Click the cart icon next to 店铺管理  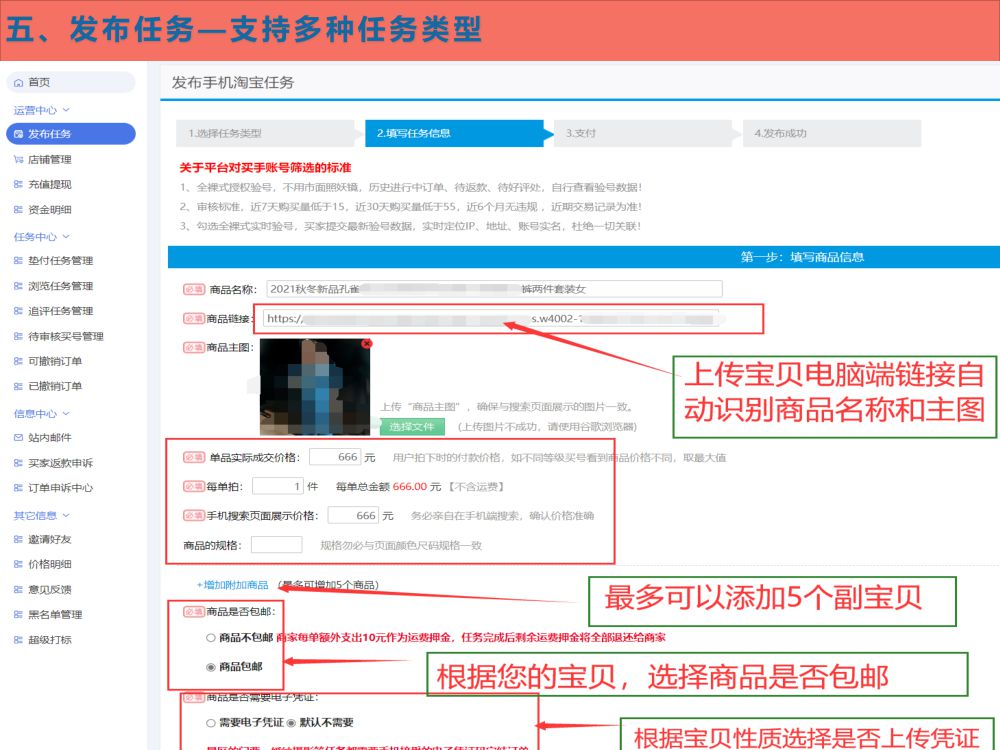click(18, 159)
